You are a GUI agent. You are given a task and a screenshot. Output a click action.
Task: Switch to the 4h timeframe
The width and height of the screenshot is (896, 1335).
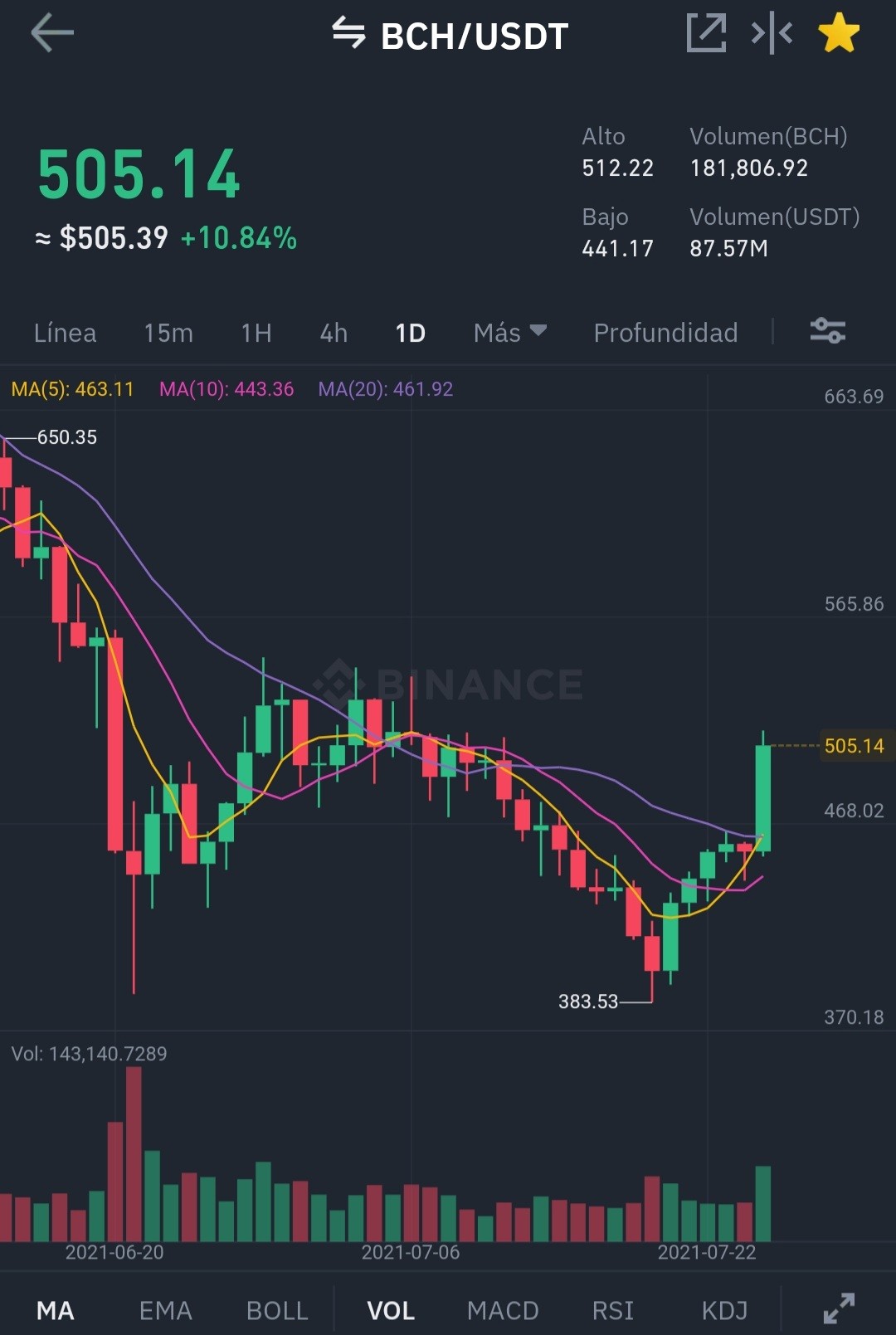click(334, 333)
